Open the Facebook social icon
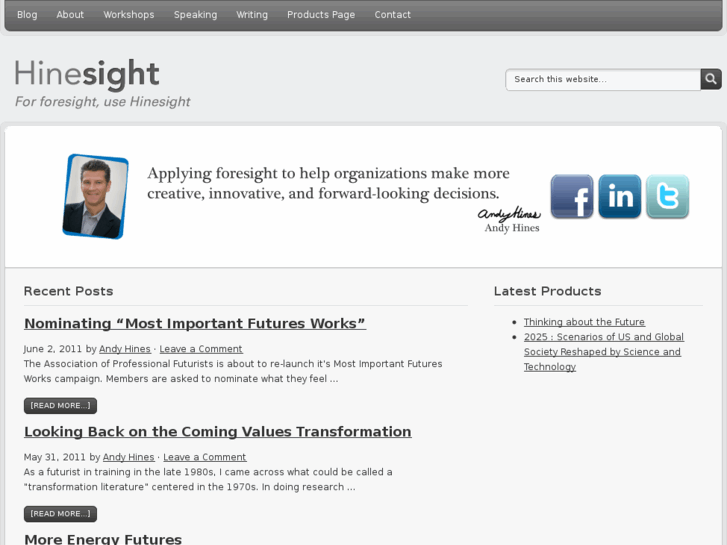Image resolution: width=727 pixels, height=545 pixels. click(571, 197)
